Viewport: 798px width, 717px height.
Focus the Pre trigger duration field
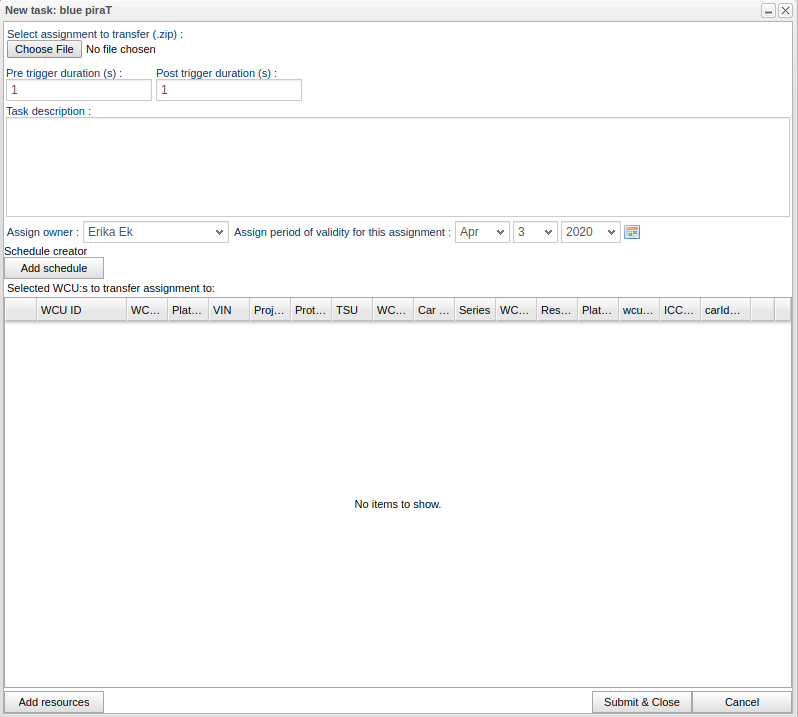pos(79,90)
